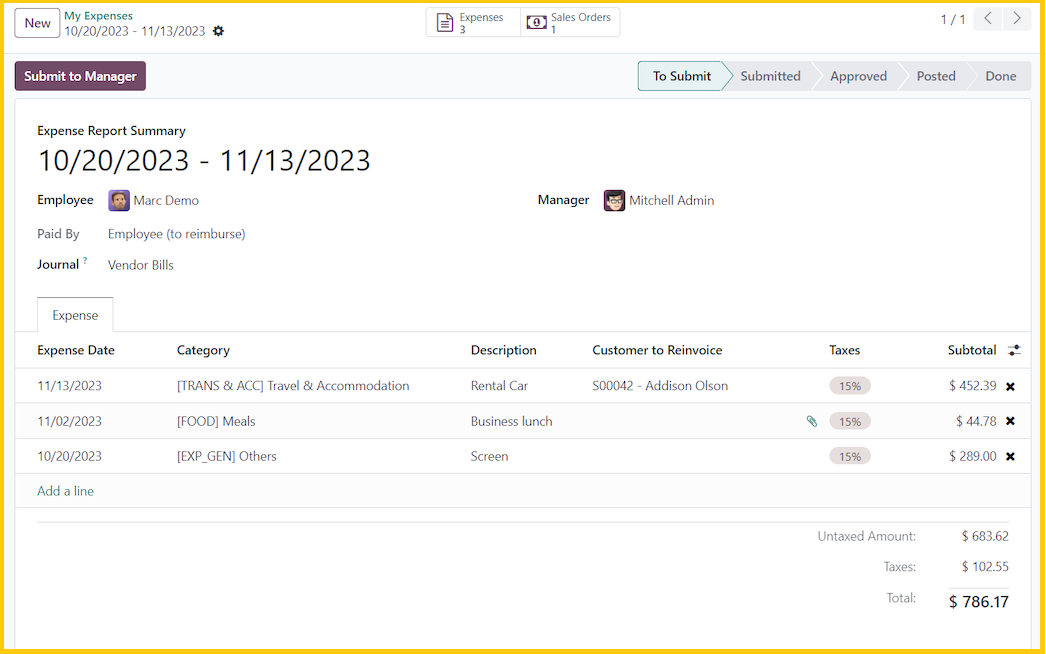Go to next record arrow
Image resolution: width=1046 pixels, height=654 pixels.
tap(1017, 19)
